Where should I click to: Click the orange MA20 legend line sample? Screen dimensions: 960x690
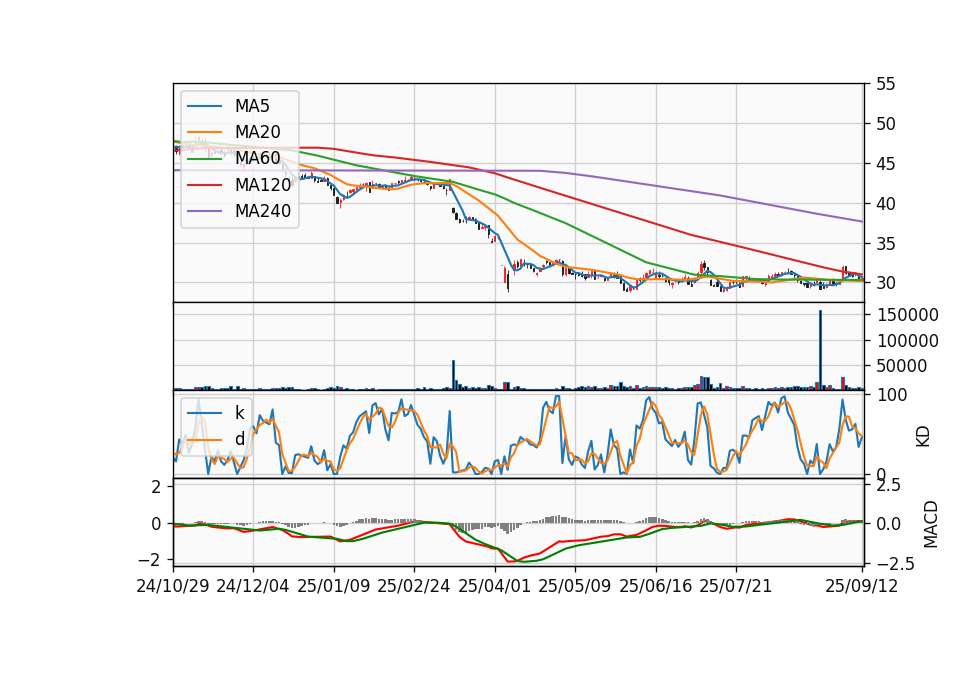click(x=204, y=132)
